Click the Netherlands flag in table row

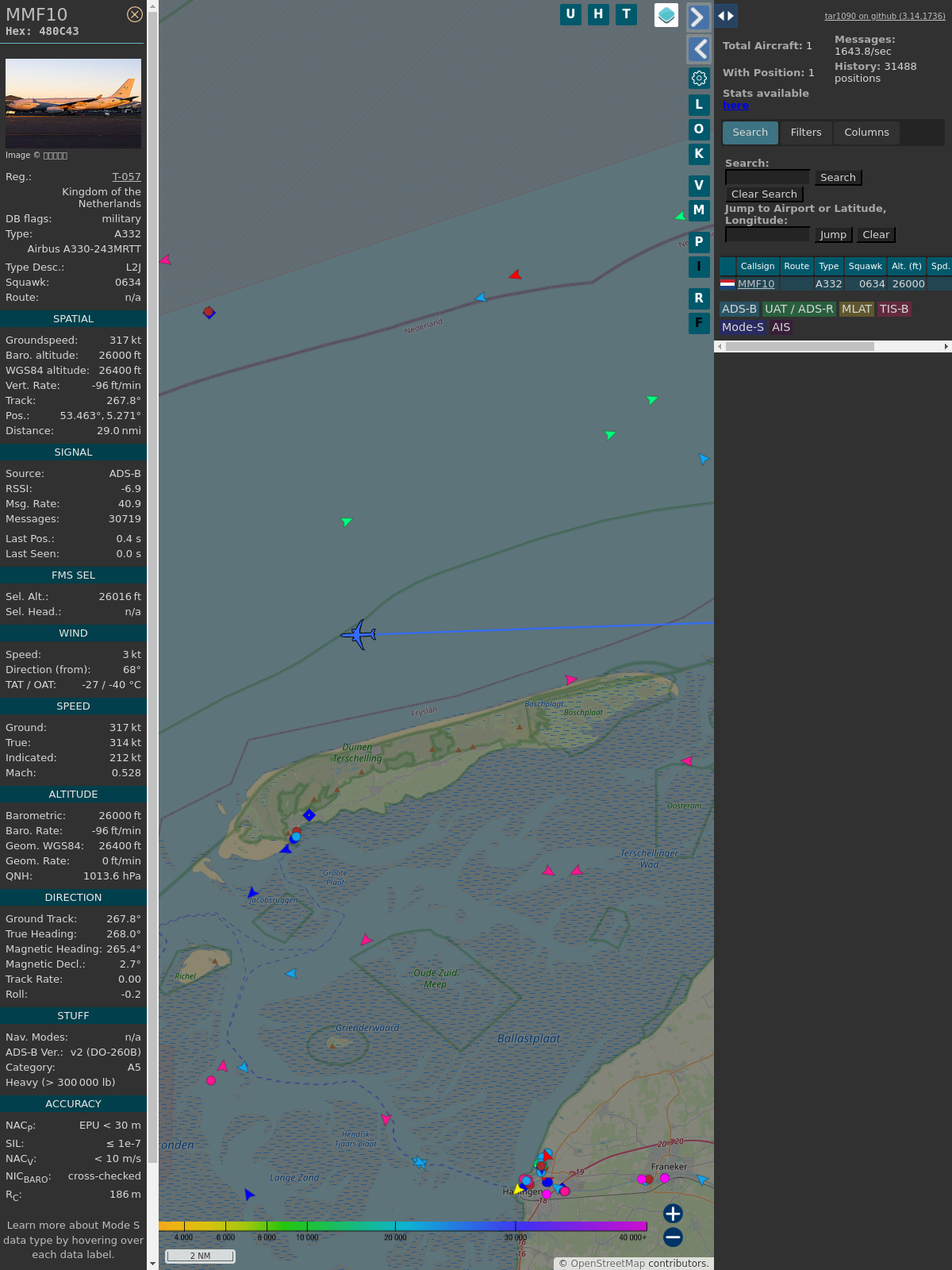727,283
